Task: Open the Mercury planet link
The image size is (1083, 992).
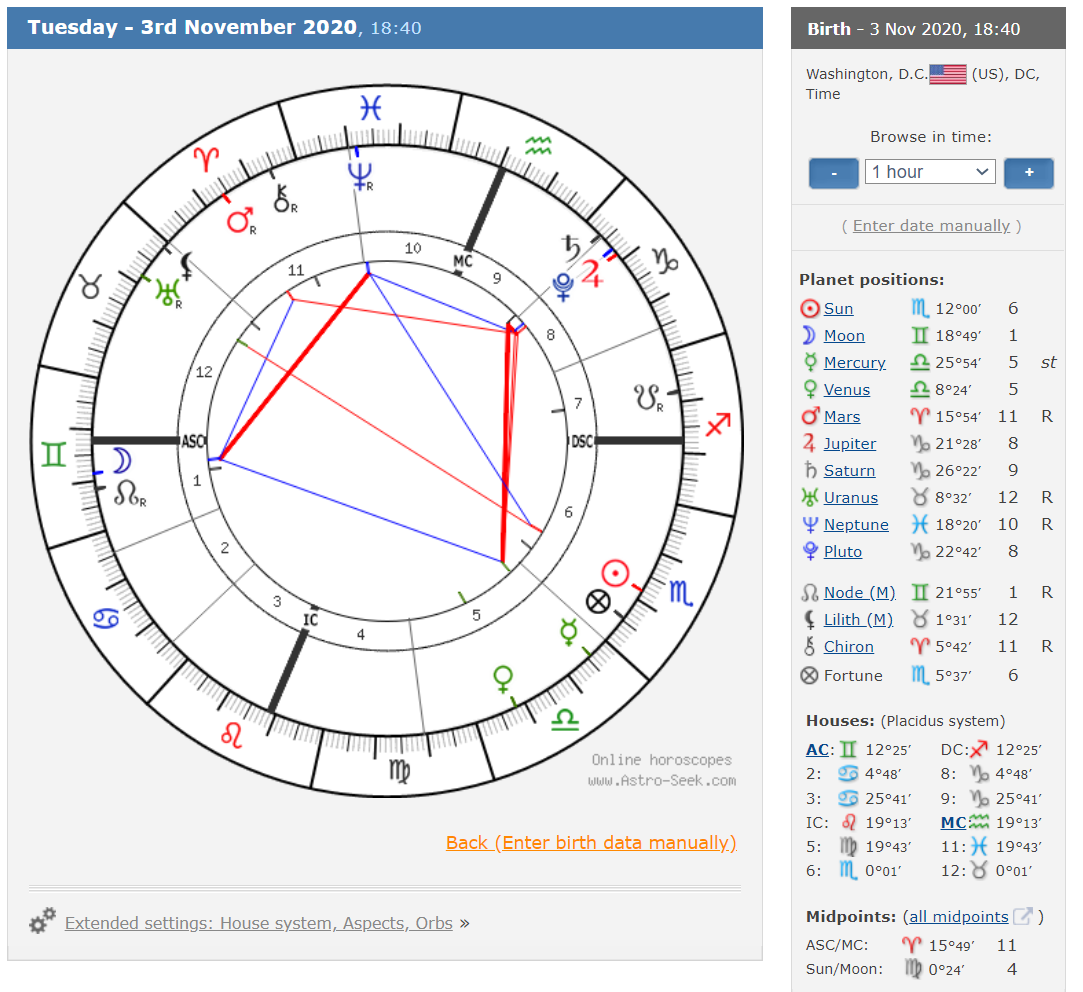Action: click(854, 363)
